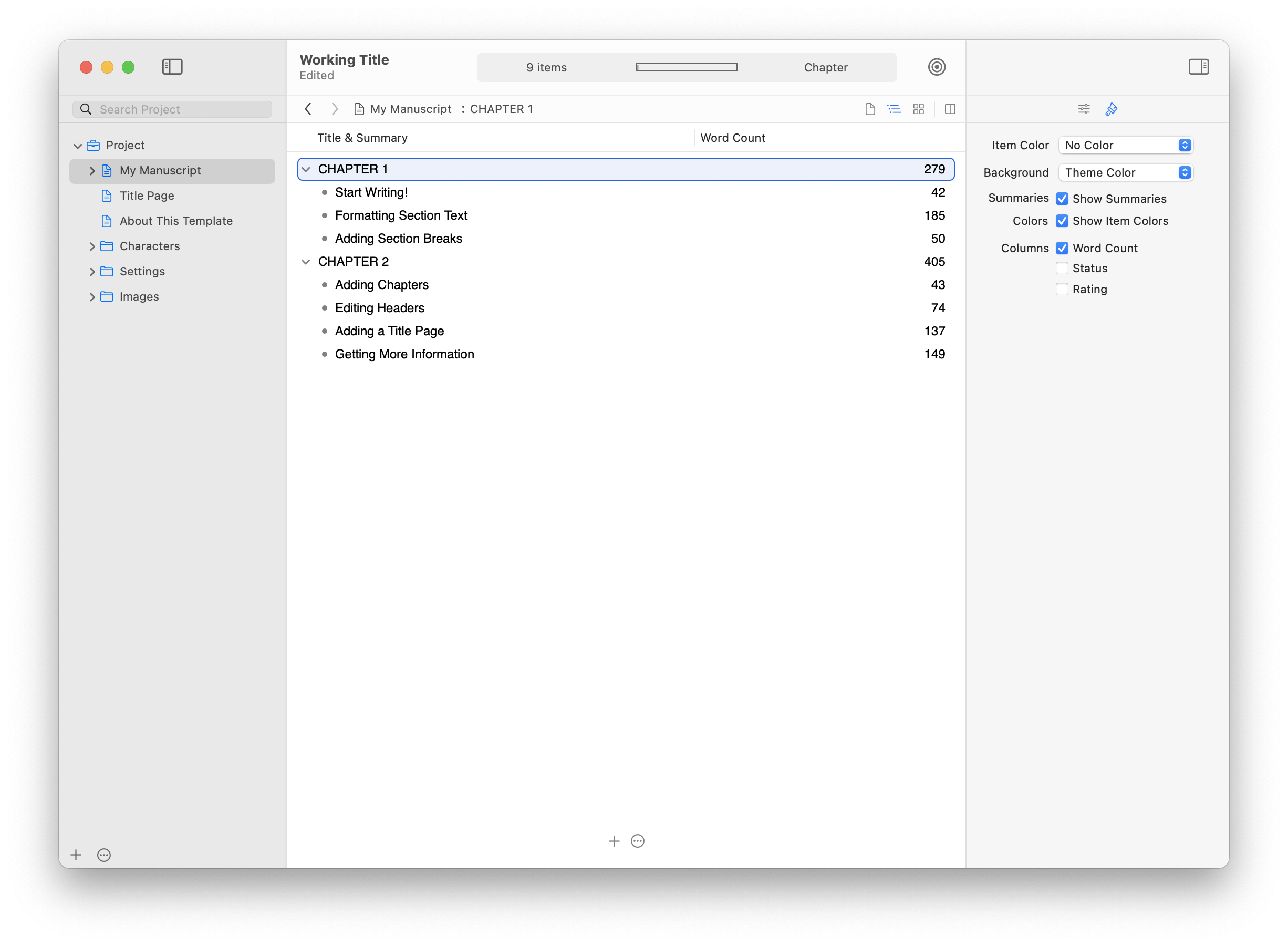Click the 9 items status label

pyautogui.click(x=546, y=68)
